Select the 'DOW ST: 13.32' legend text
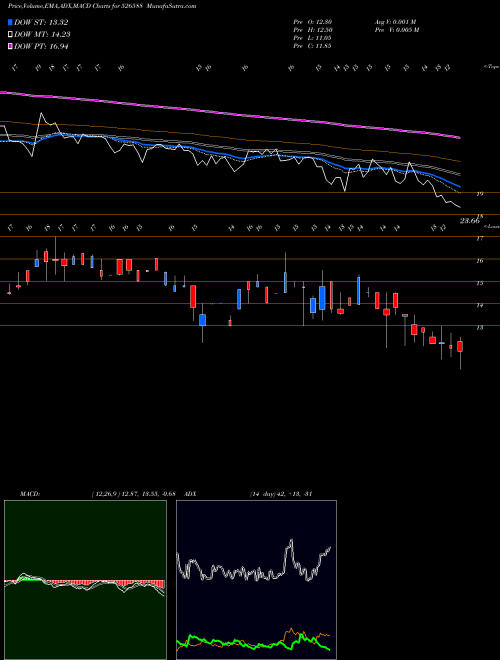This screenshot has height=660, width=500. (41, 22)
